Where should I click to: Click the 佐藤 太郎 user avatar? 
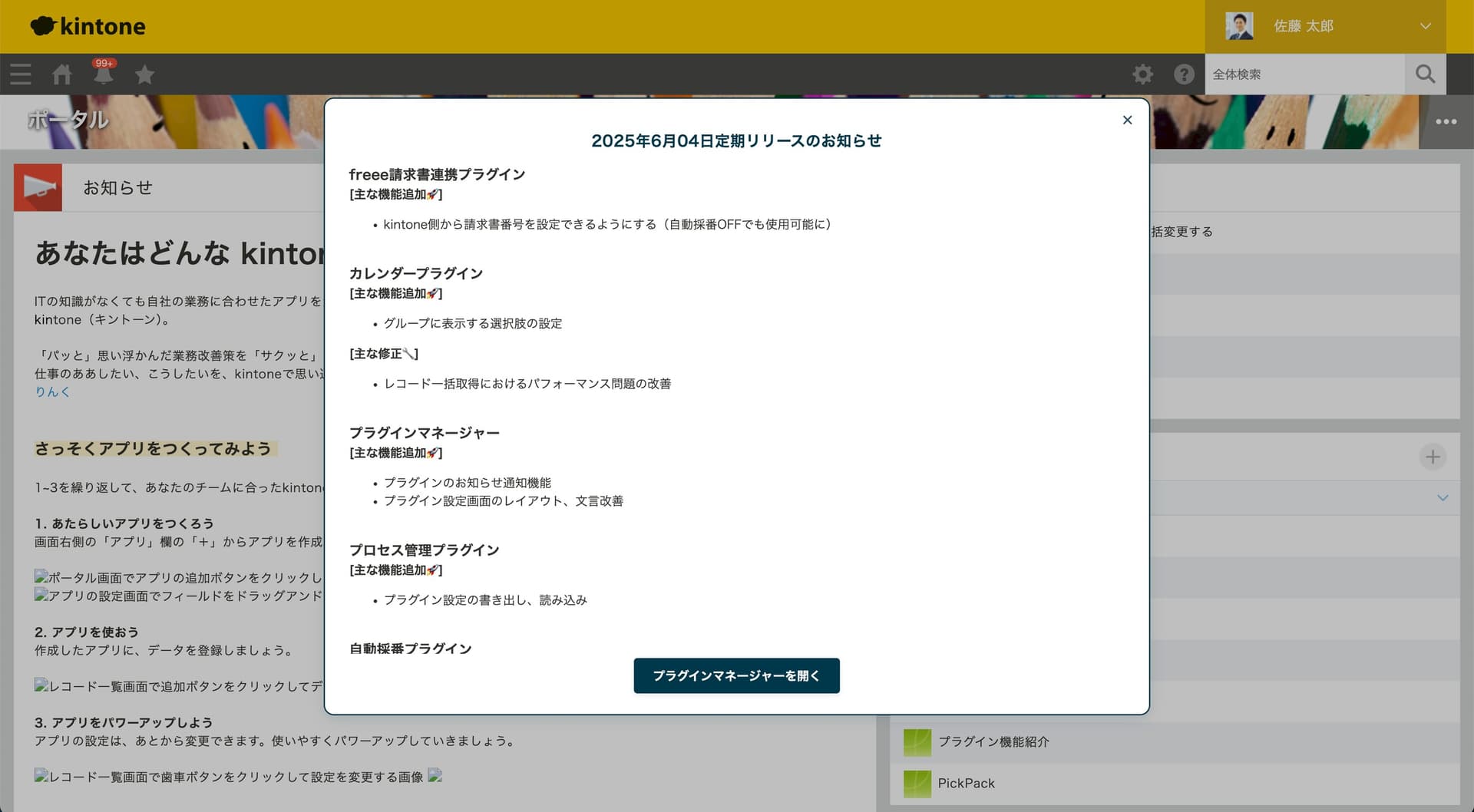[1239, 26]
